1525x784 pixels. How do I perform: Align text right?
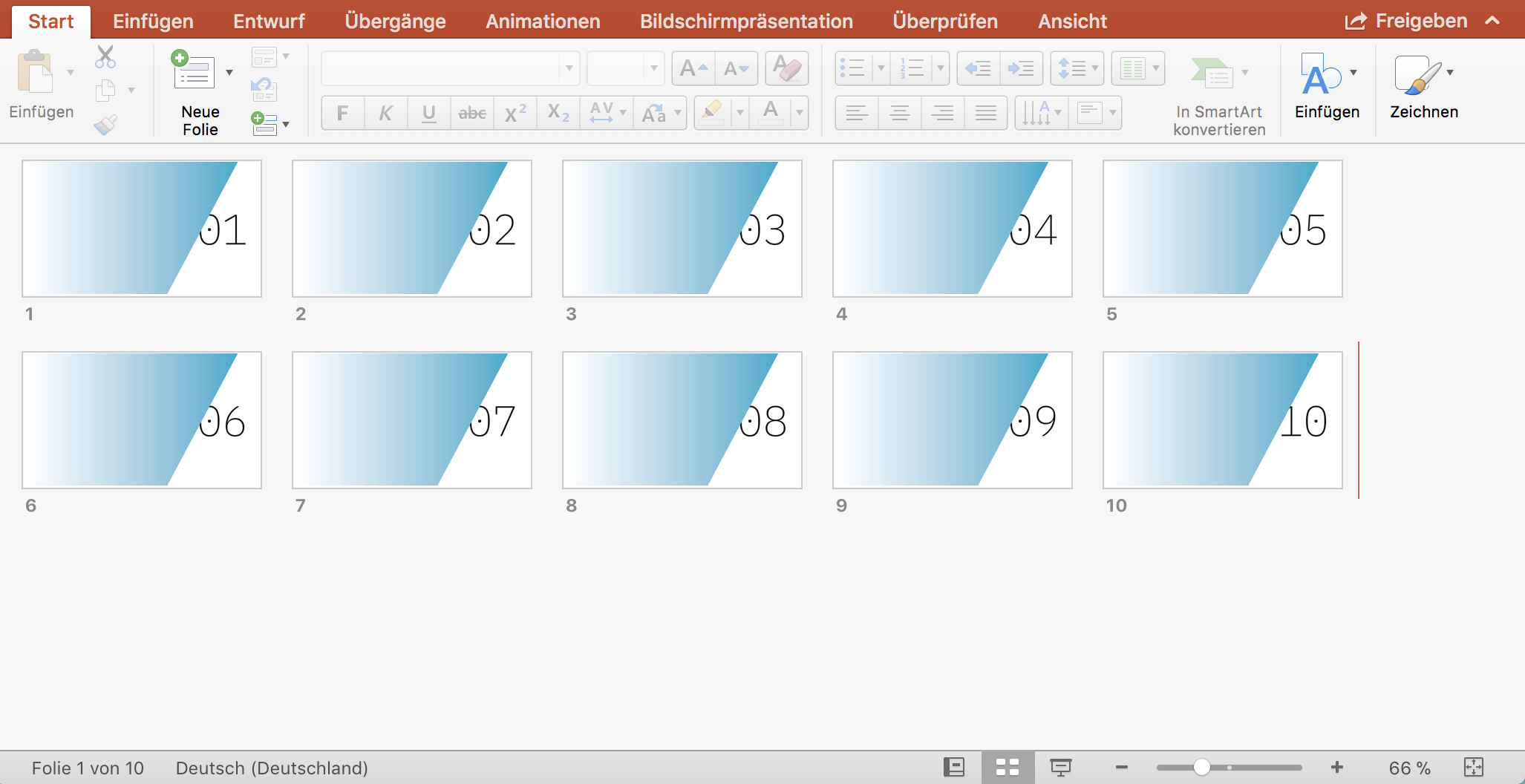point(943,114)
